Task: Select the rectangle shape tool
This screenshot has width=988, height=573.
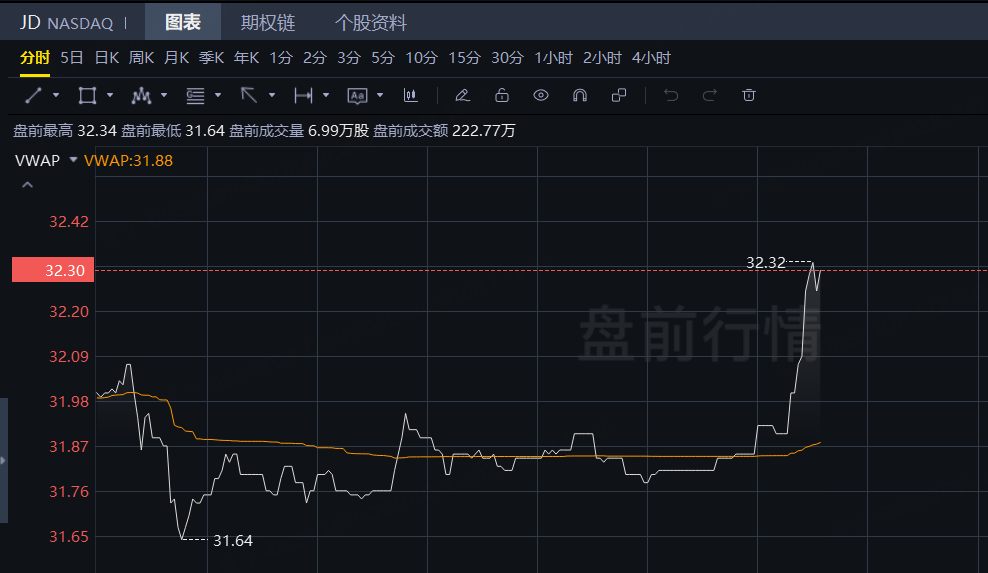Action: (x=87, y=95)
